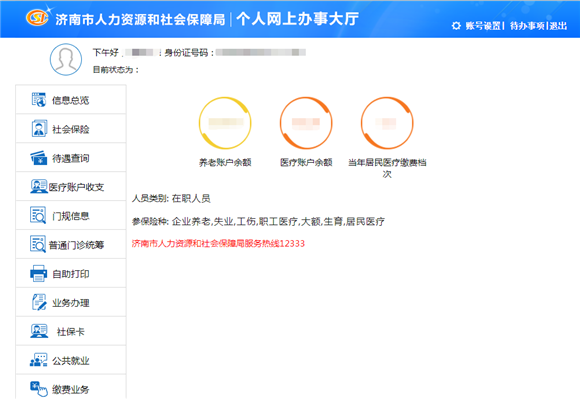This screenshot has height=399, width=580.
Task: Click the 身份证号码 label
Action: pyautogui.click(x=189, y=53)
